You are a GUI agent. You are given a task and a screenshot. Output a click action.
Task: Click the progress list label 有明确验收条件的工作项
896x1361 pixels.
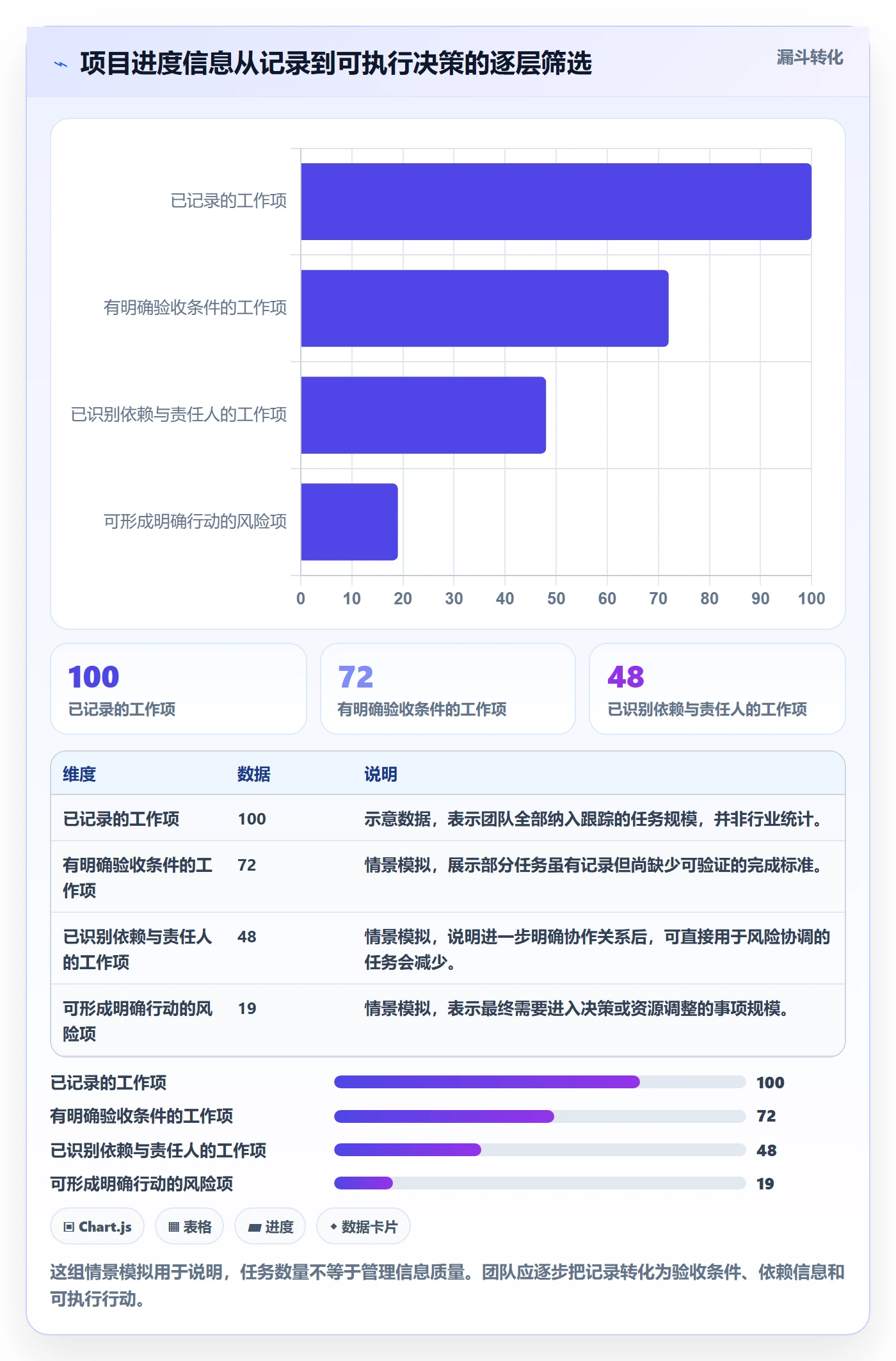coord(141,1116)
